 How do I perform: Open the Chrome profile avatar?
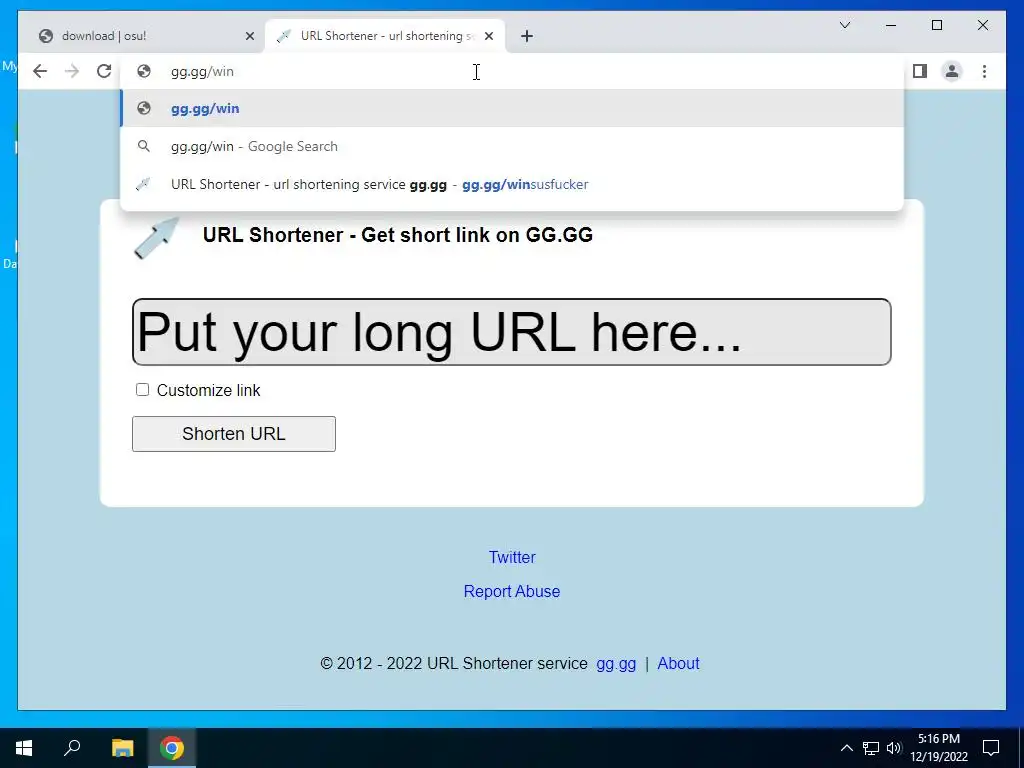(x=952, y=71)
